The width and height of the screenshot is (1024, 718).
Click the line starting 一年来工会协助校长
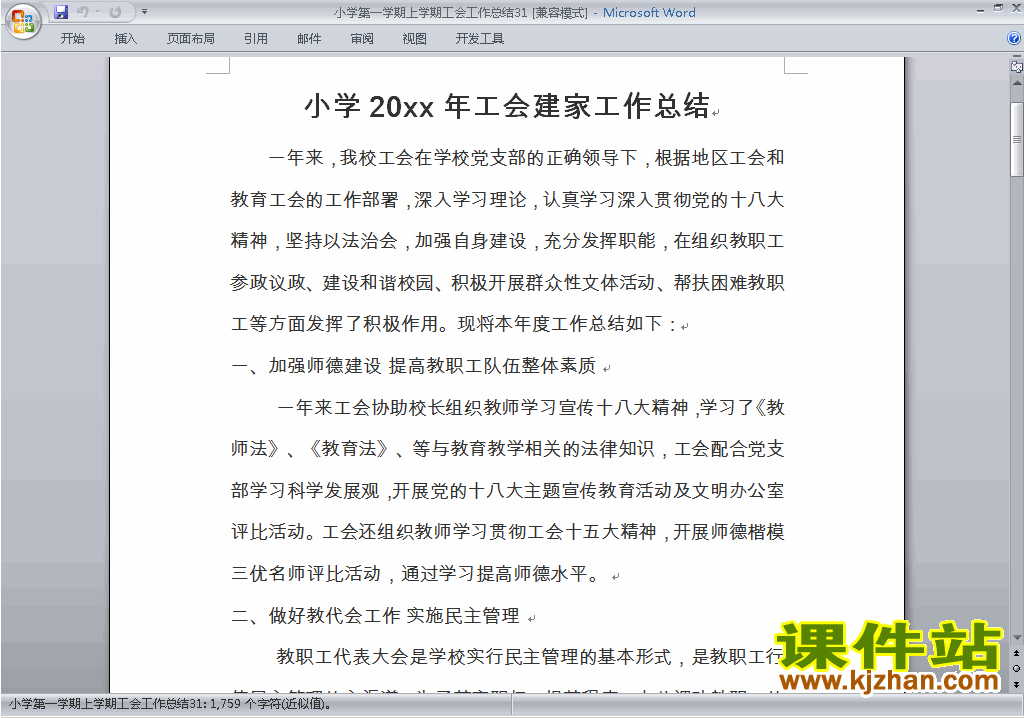point(531,408)
